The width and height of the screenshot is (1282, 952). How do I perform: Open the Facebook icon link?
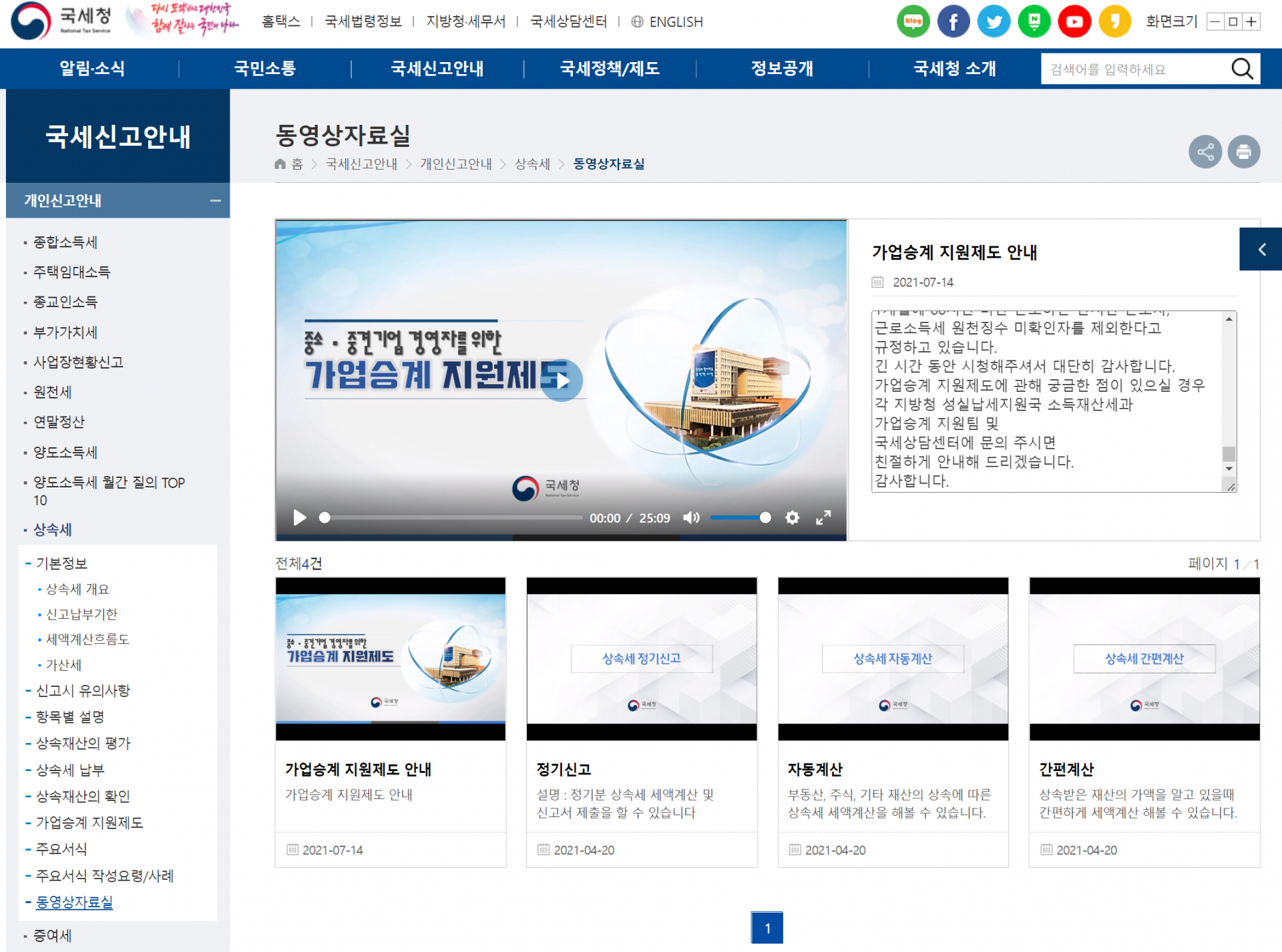point(953,22)
